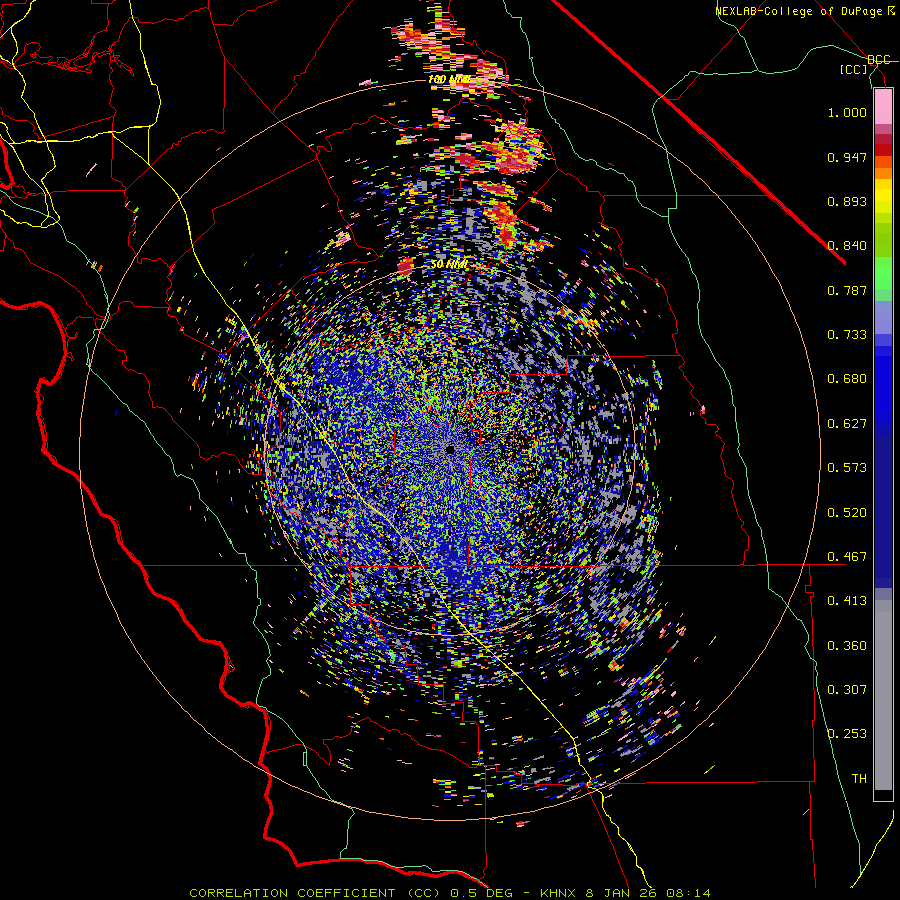900x900 pixels.
Task: Click the 0.733 scale value
Action: coord(847,335)
